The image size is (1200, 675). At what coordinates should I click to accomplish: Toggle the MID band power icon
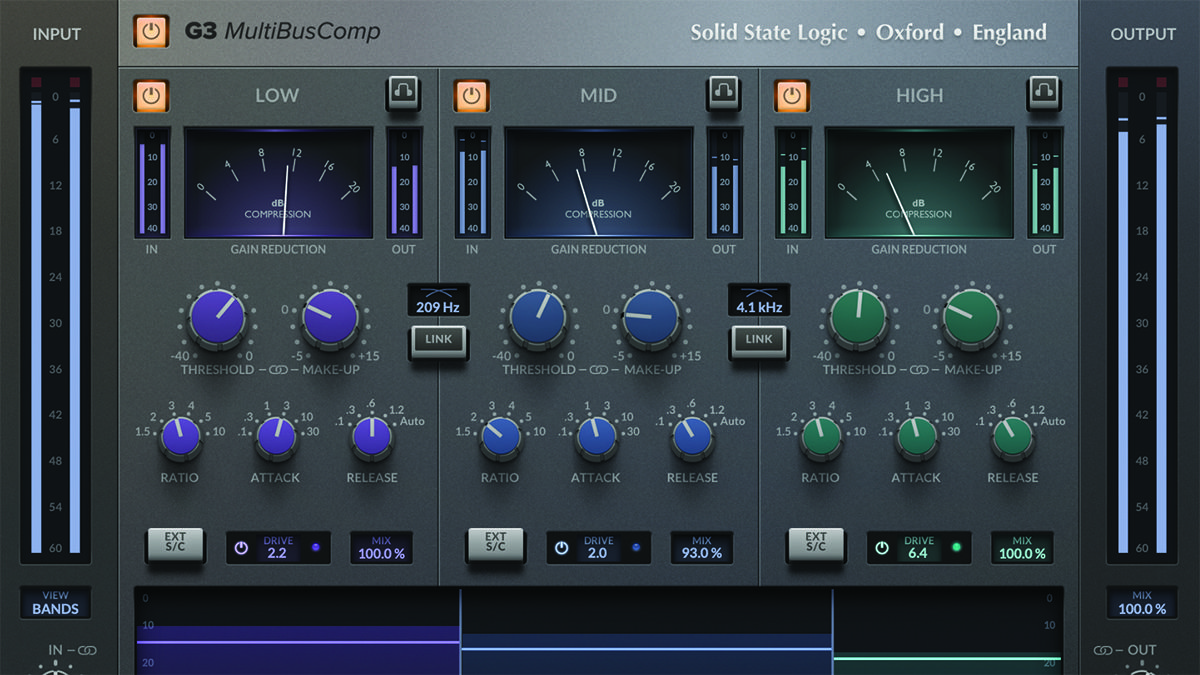[472, 95]
